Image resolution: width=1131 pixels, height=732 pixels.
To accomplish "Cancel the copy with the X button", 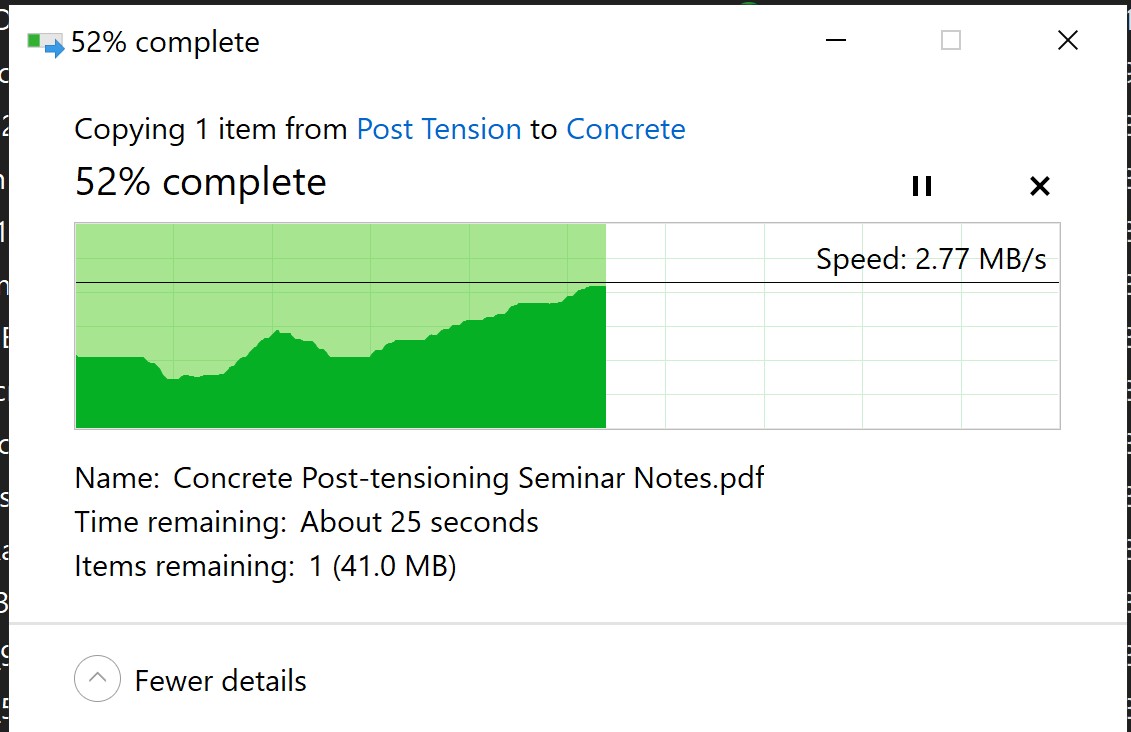I will click(1039, 186).
